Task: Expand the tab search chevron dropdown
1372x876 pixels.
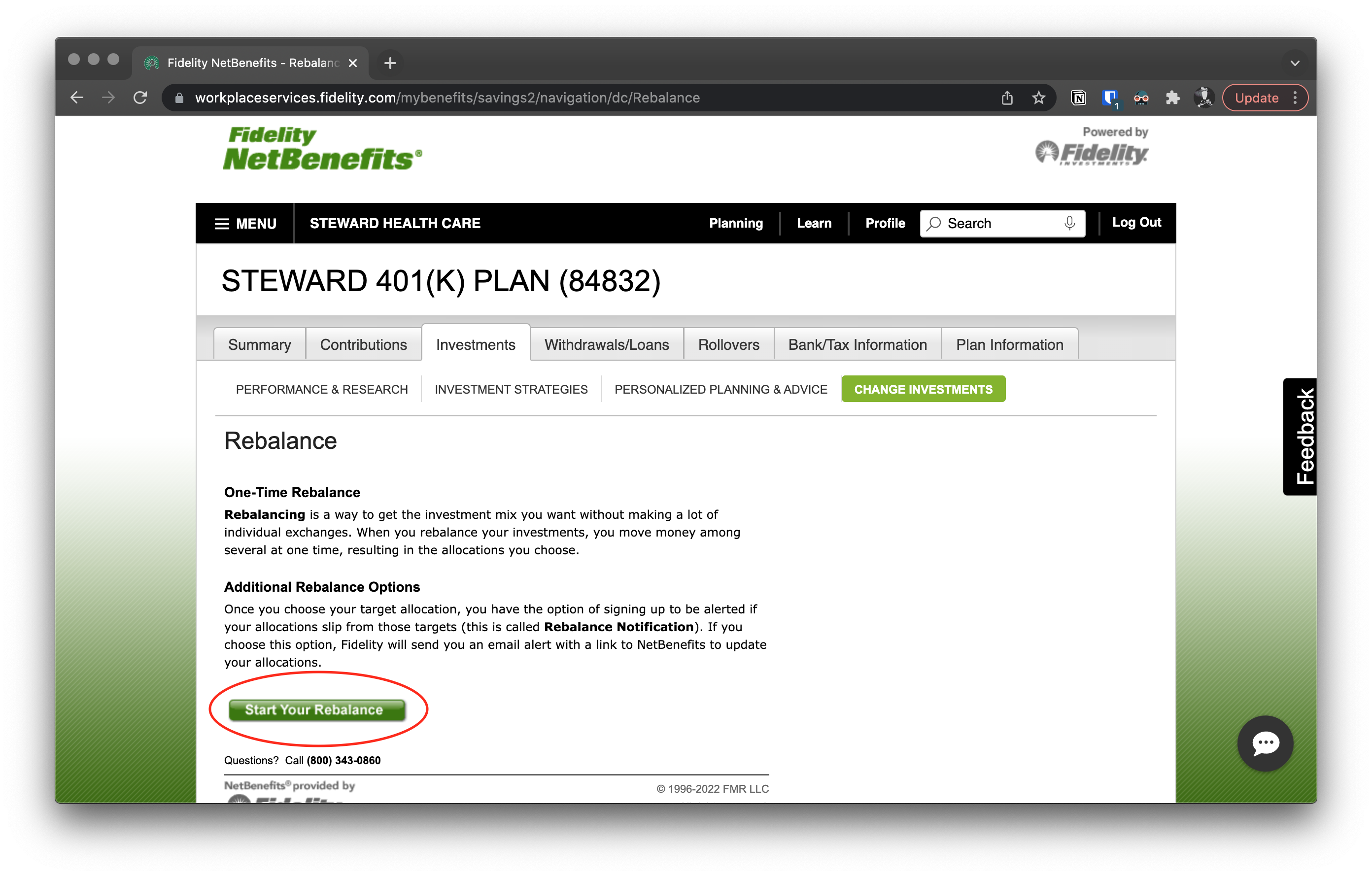Action: pyautogui.click(x=1295, y=63)
